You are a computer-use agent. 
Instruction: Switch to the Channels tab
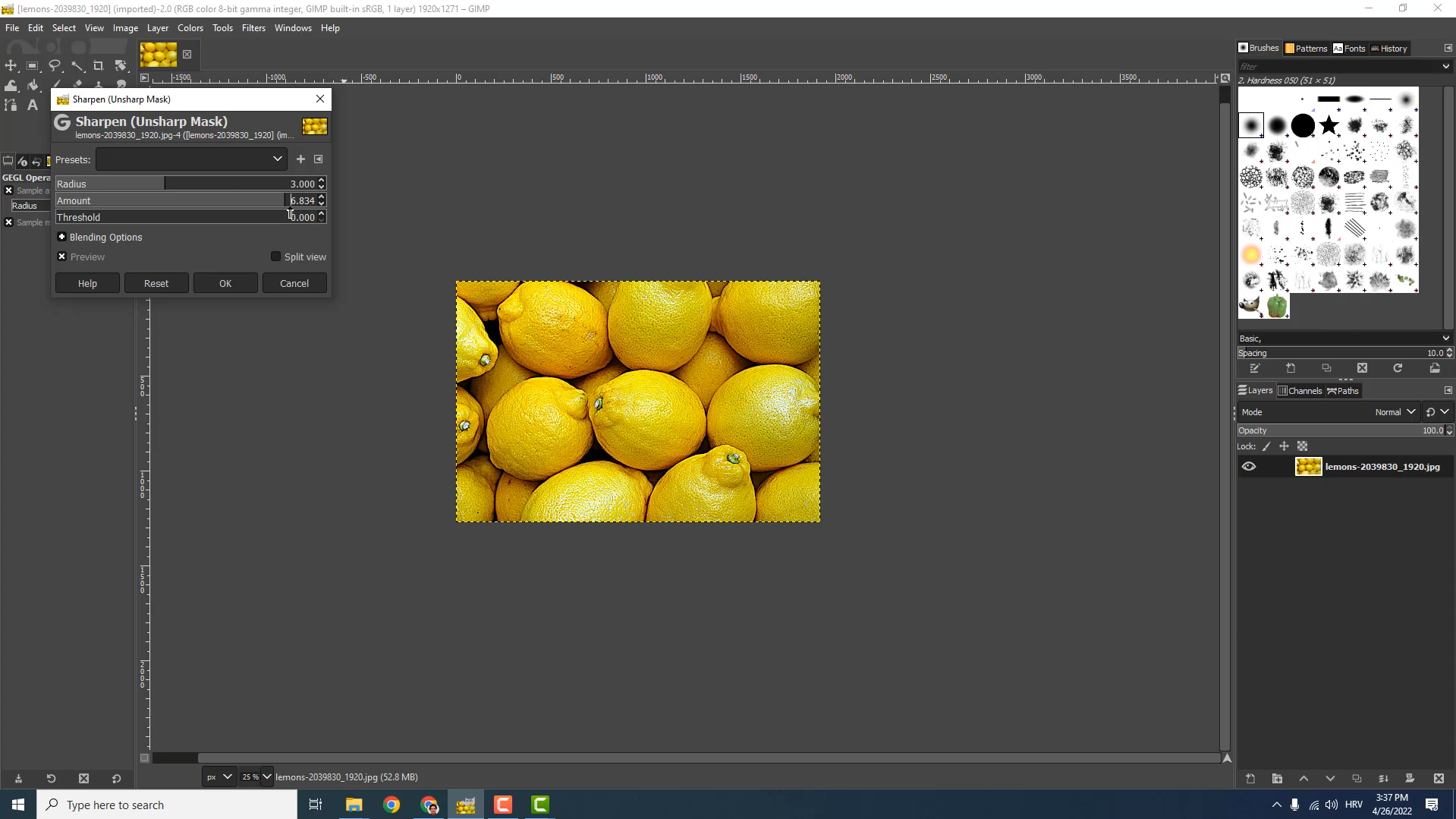[x=1300, y=390]
